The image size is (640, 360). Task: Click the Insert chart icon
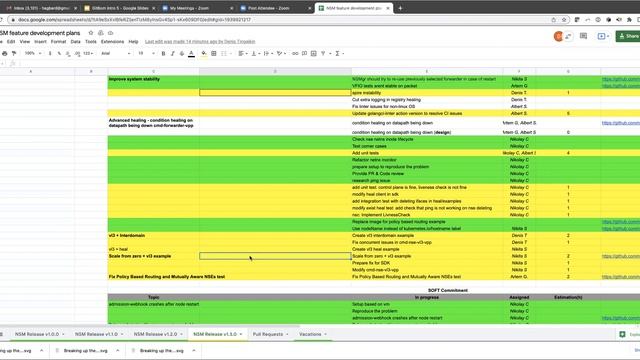coord(313,53)
